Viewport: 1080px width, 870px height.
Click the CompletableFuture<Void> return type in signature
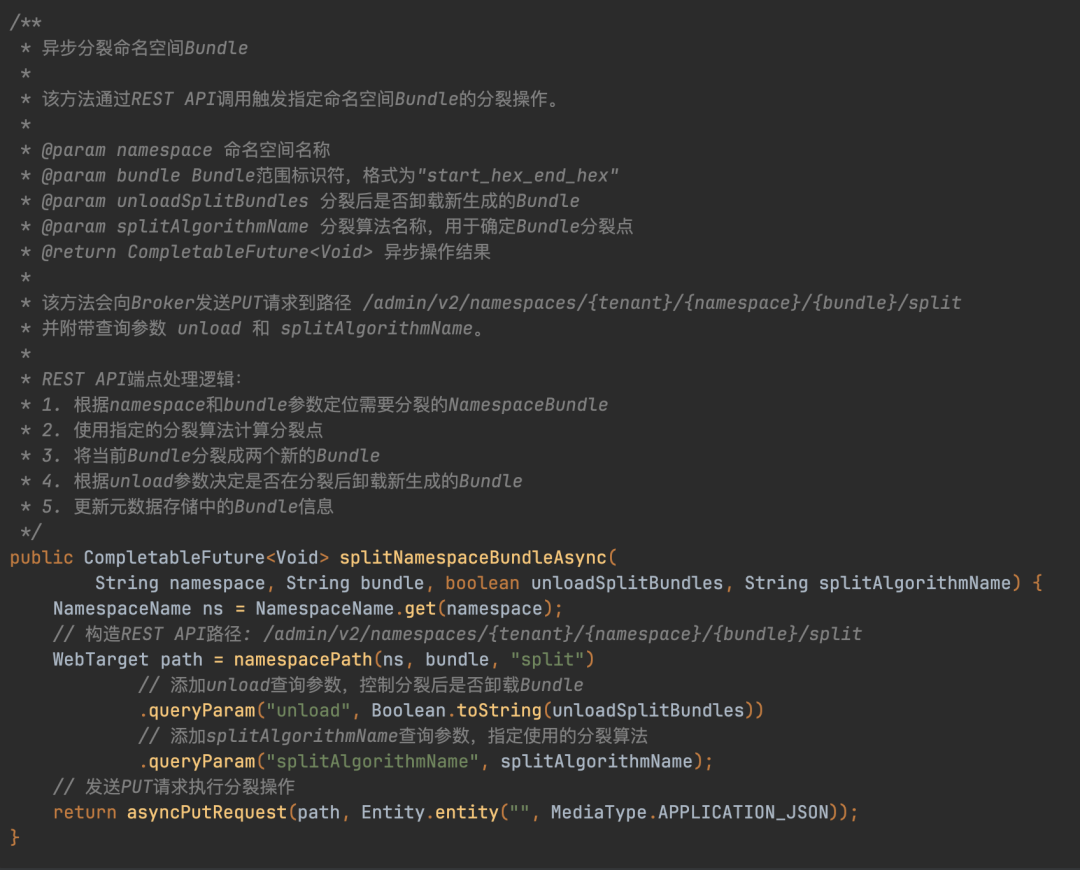tap(207, 557)
